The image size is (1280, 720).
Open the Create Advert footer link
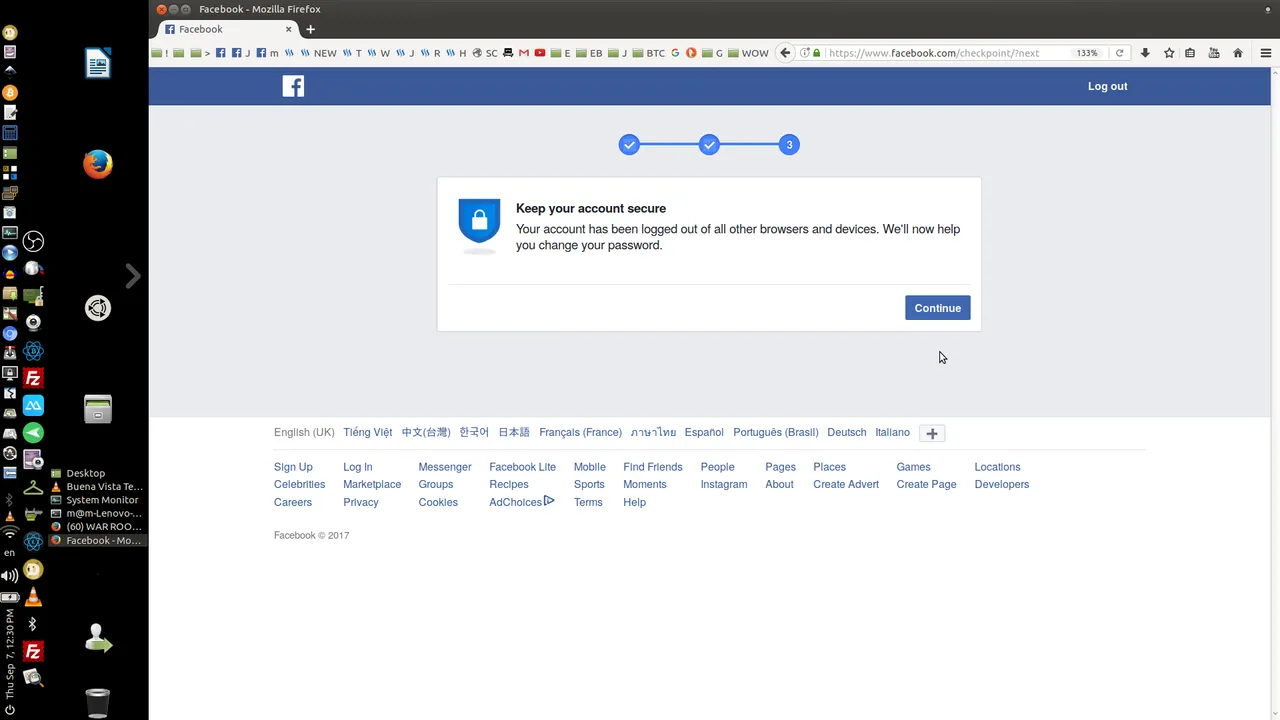(846, 484)
